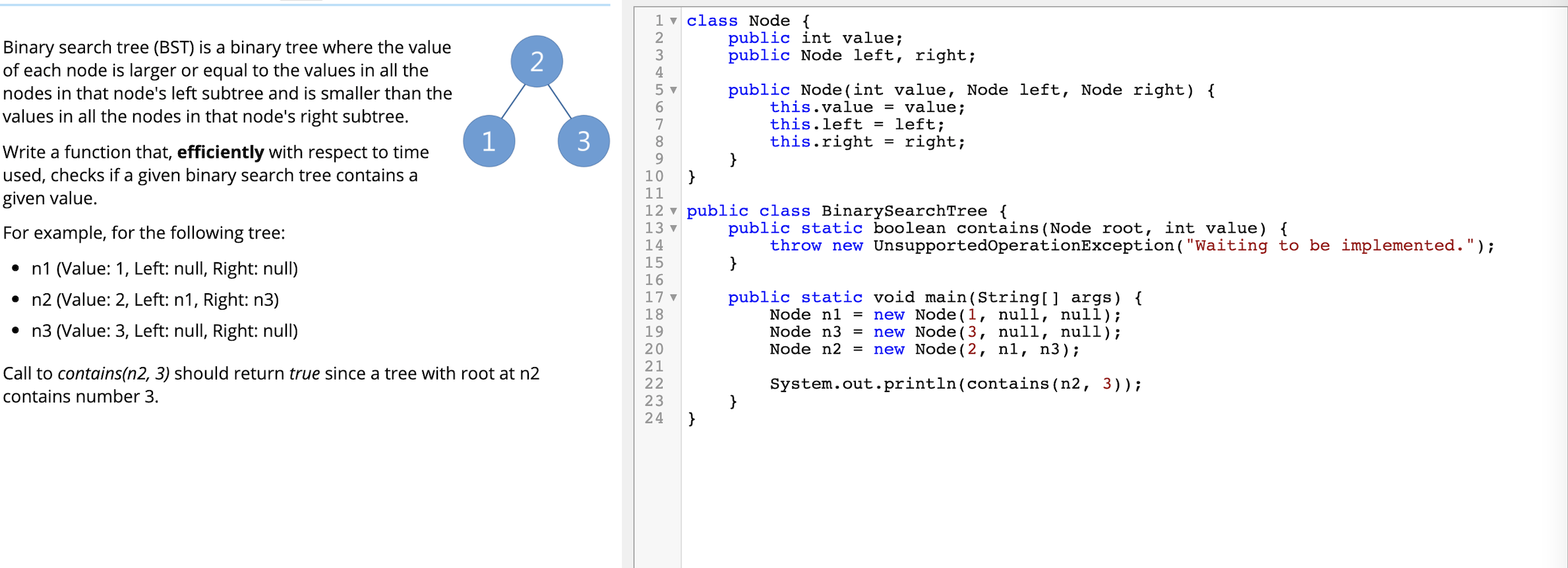The height and width of the screenshot is (568, 1568).
Task: Click the "Node n2 = new Node(2, n1, n3);" line
Action: pyautogui.click(x=924, y=349)
